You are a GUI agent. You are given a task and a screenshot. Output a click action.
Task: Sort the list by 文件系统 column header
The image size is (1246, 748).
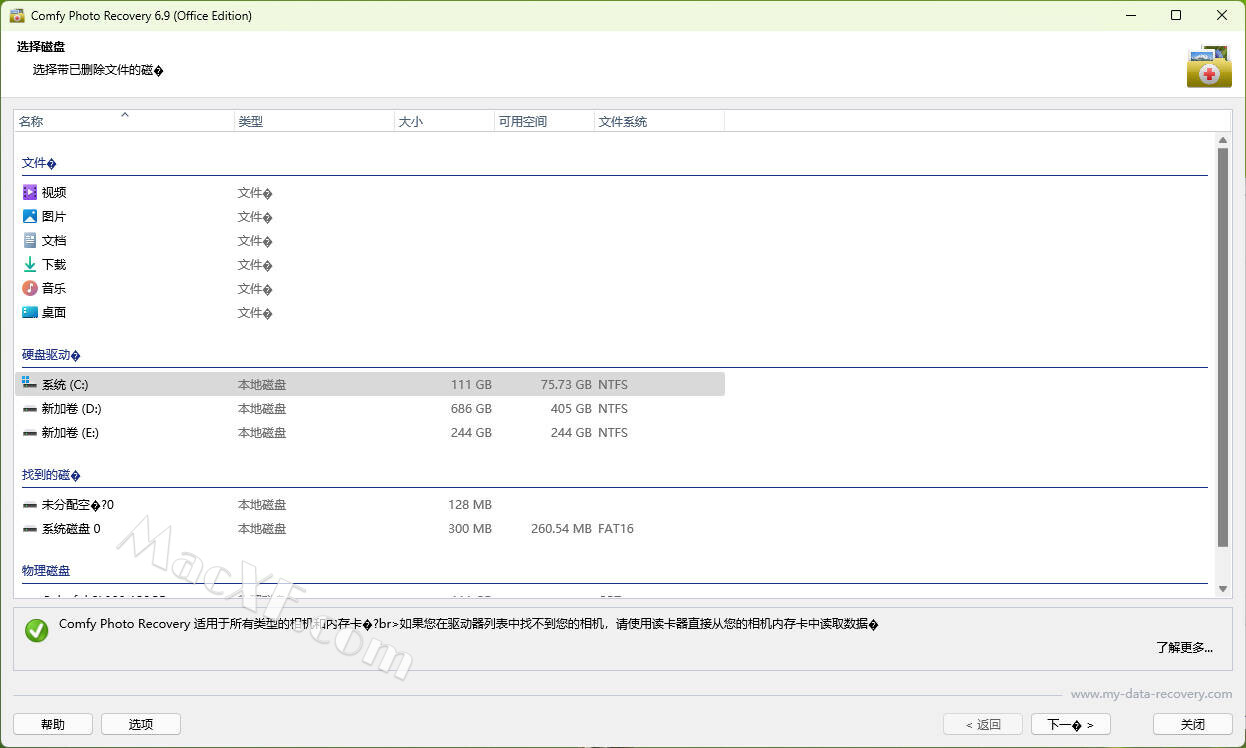(659, 121)
